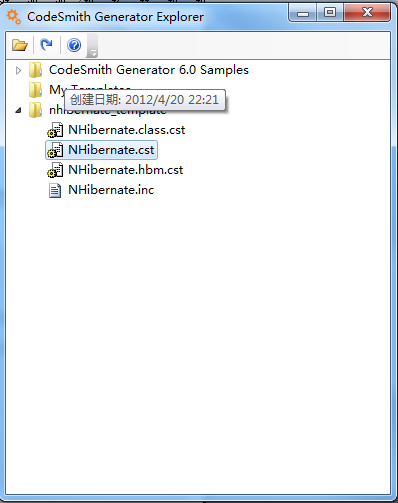Image resolution: width=398 pixels, height=503 pixels.
Task: Click the NHibernate.class.cst template icon
Action: (55, 130)
